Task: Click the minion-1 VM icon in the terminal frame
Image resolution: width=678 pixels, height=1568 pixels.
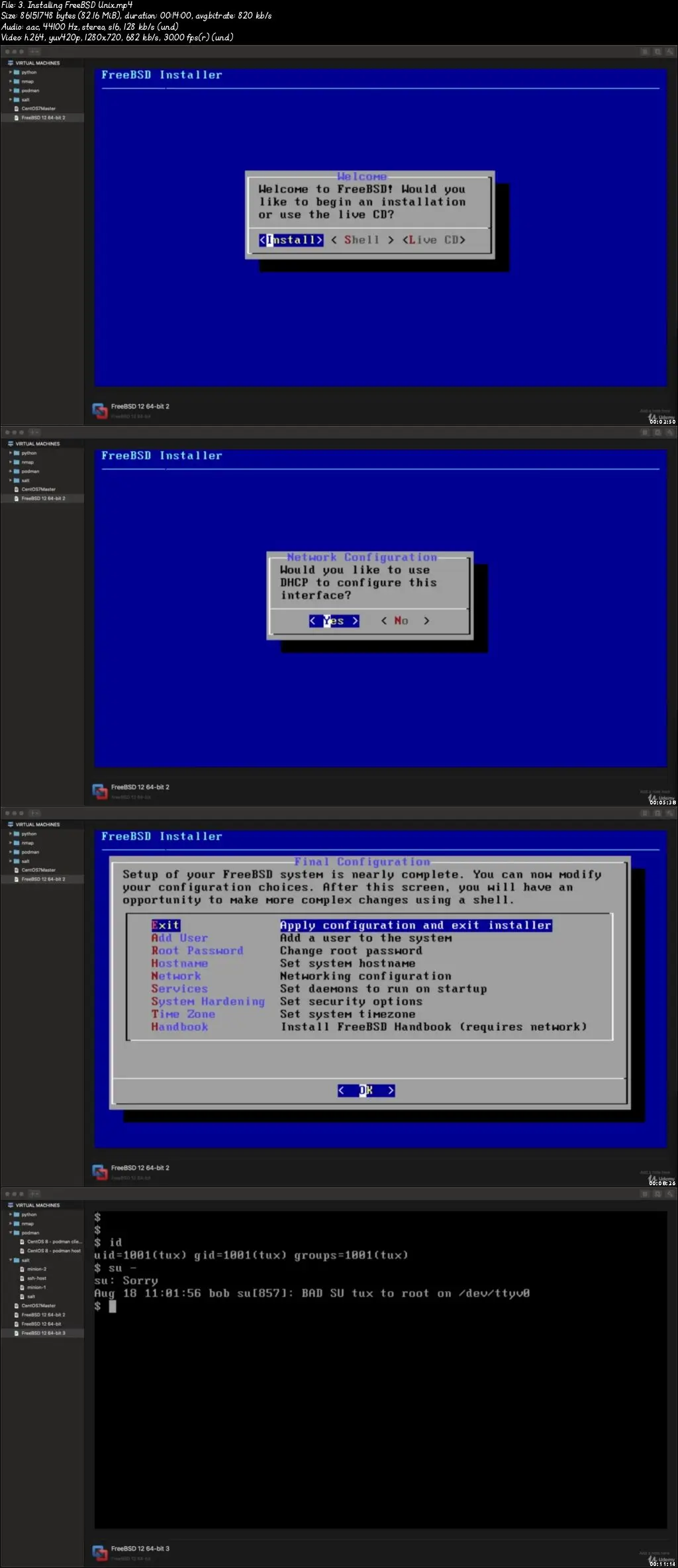Action: (23, 1287)
